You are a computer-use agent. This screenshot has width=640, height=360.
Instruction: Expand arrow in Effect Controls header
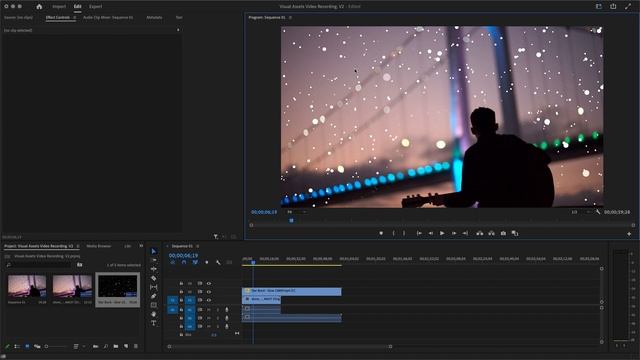(x=178, y=30)
